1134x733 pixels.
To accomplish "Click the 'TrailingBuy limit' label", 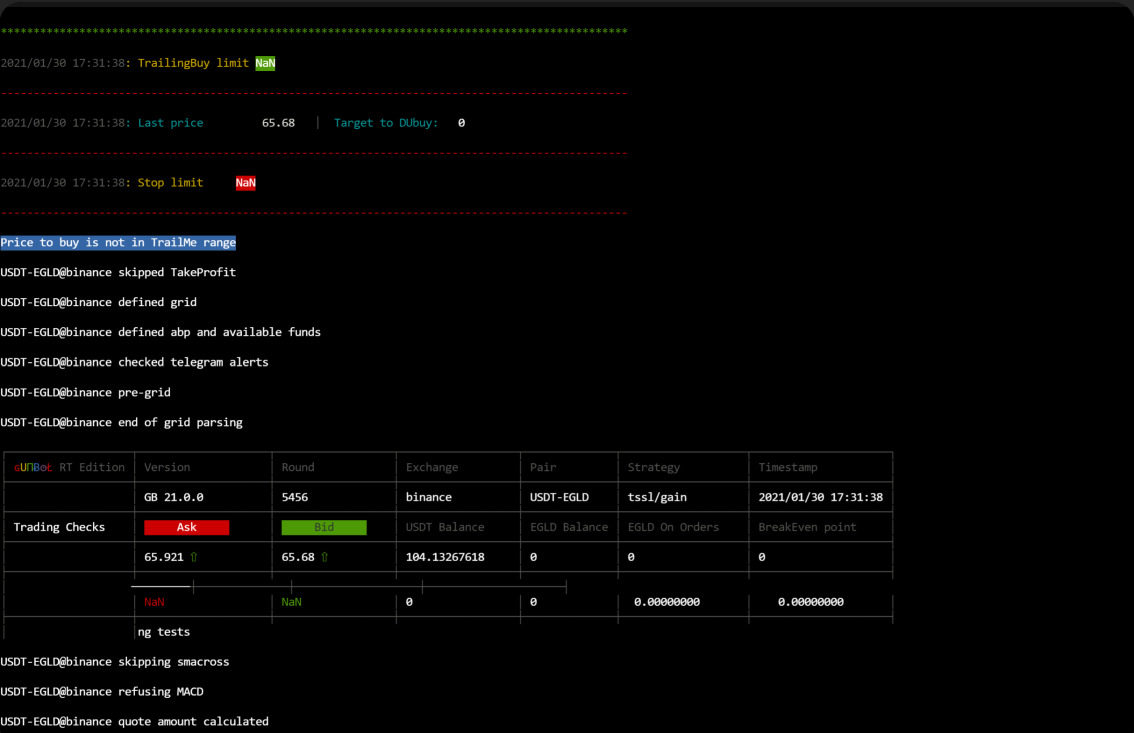I will click(x=193, y=63).
